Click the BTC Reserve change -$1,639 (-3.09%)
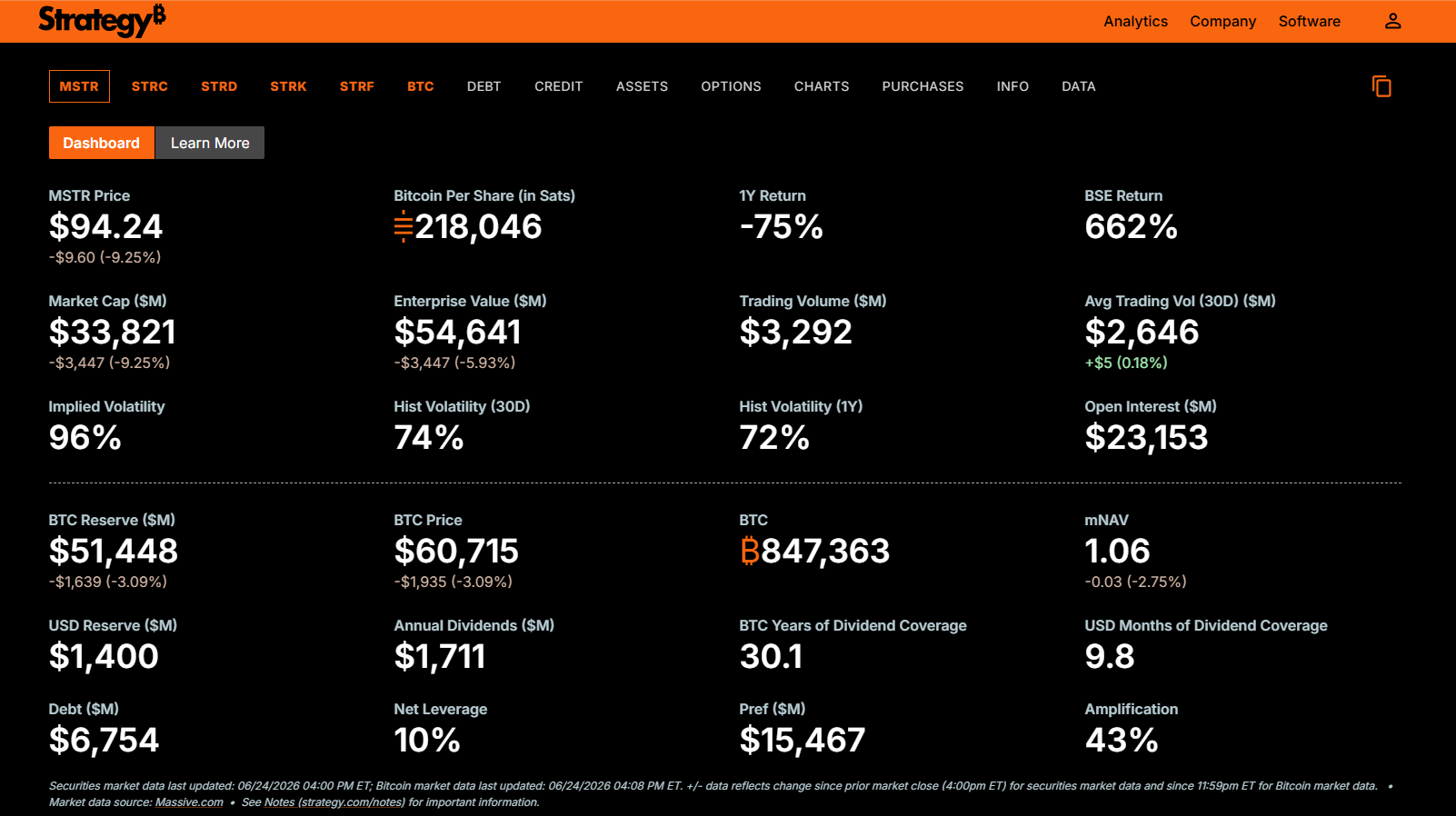This screenshot has width=1456, height=816. 108,582
